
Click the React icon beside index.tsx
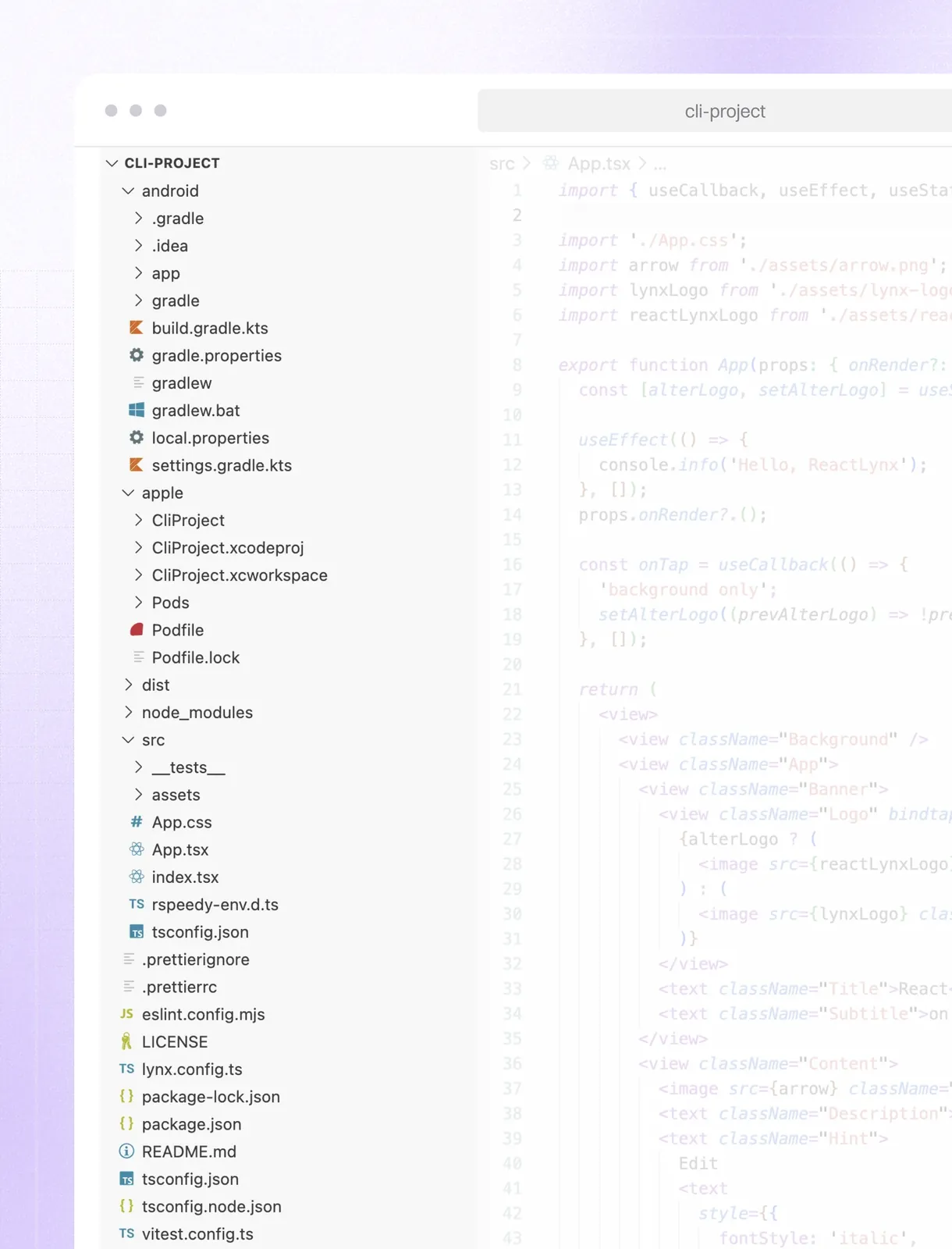pyautogui.click(x=137, y=877)
